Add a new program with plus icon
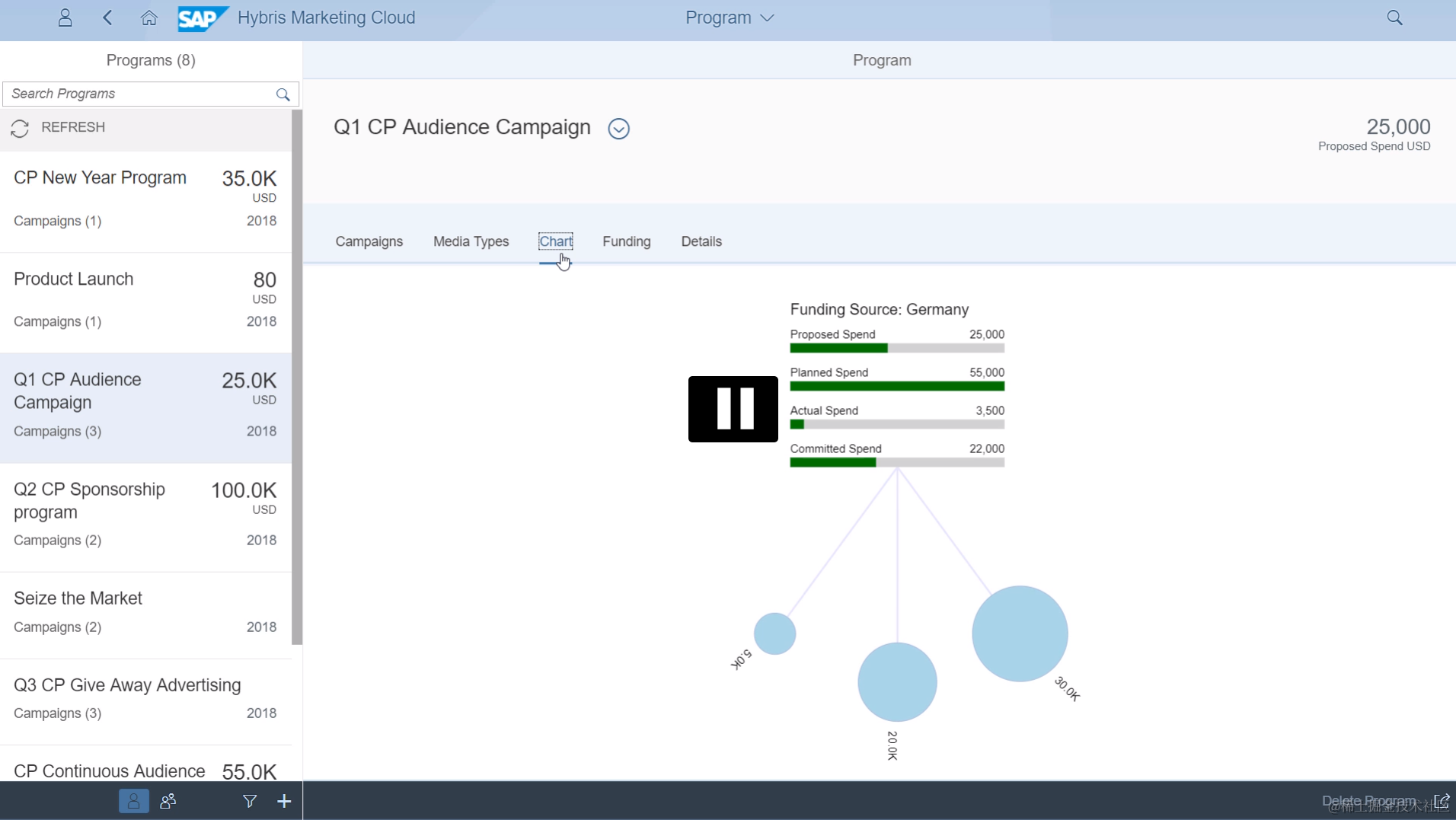This screenshot has width=1456, height=820. tap(284, 801)
